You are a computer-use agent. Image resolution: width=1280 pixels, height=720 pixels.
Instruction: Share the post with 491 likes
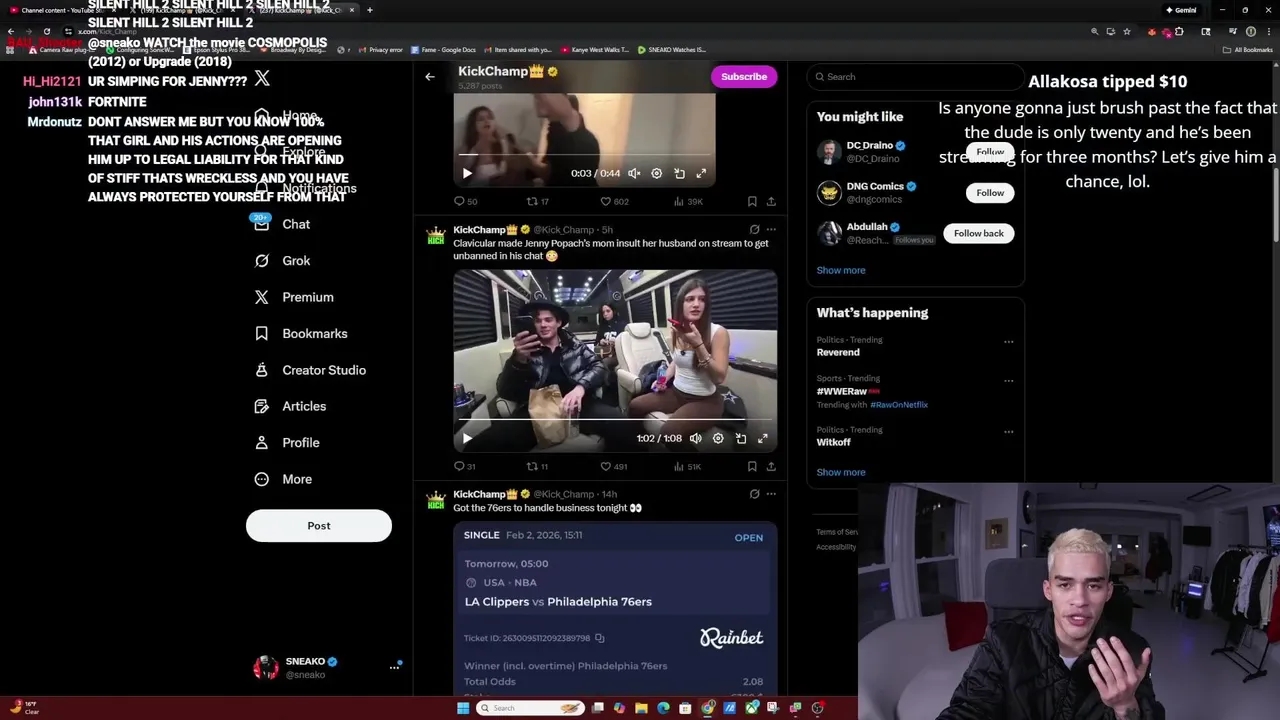pyautogui.click(x=770, y=466)
